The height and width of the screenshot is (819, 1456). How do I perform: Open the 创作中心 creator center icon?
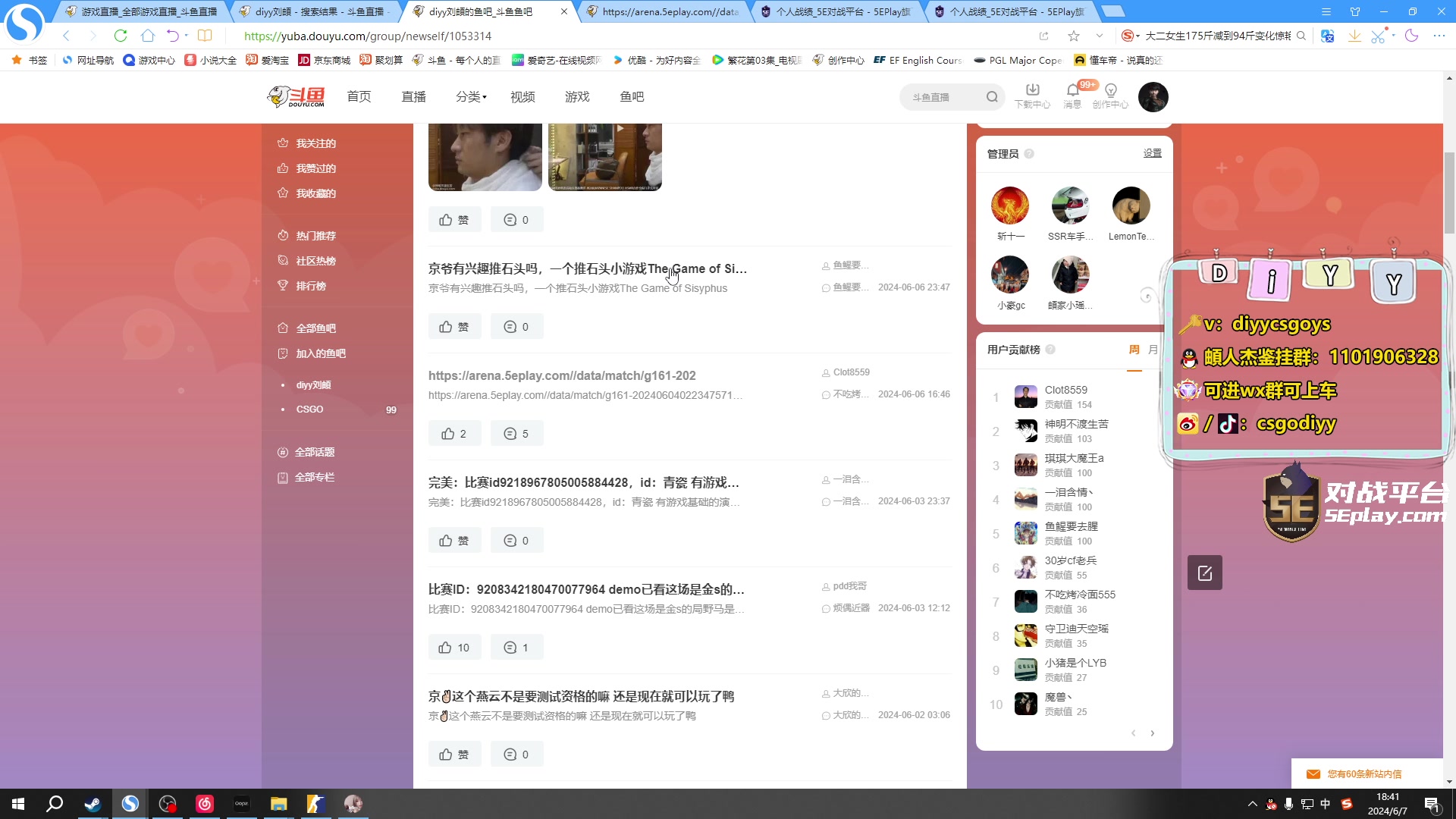[1110, 91]
